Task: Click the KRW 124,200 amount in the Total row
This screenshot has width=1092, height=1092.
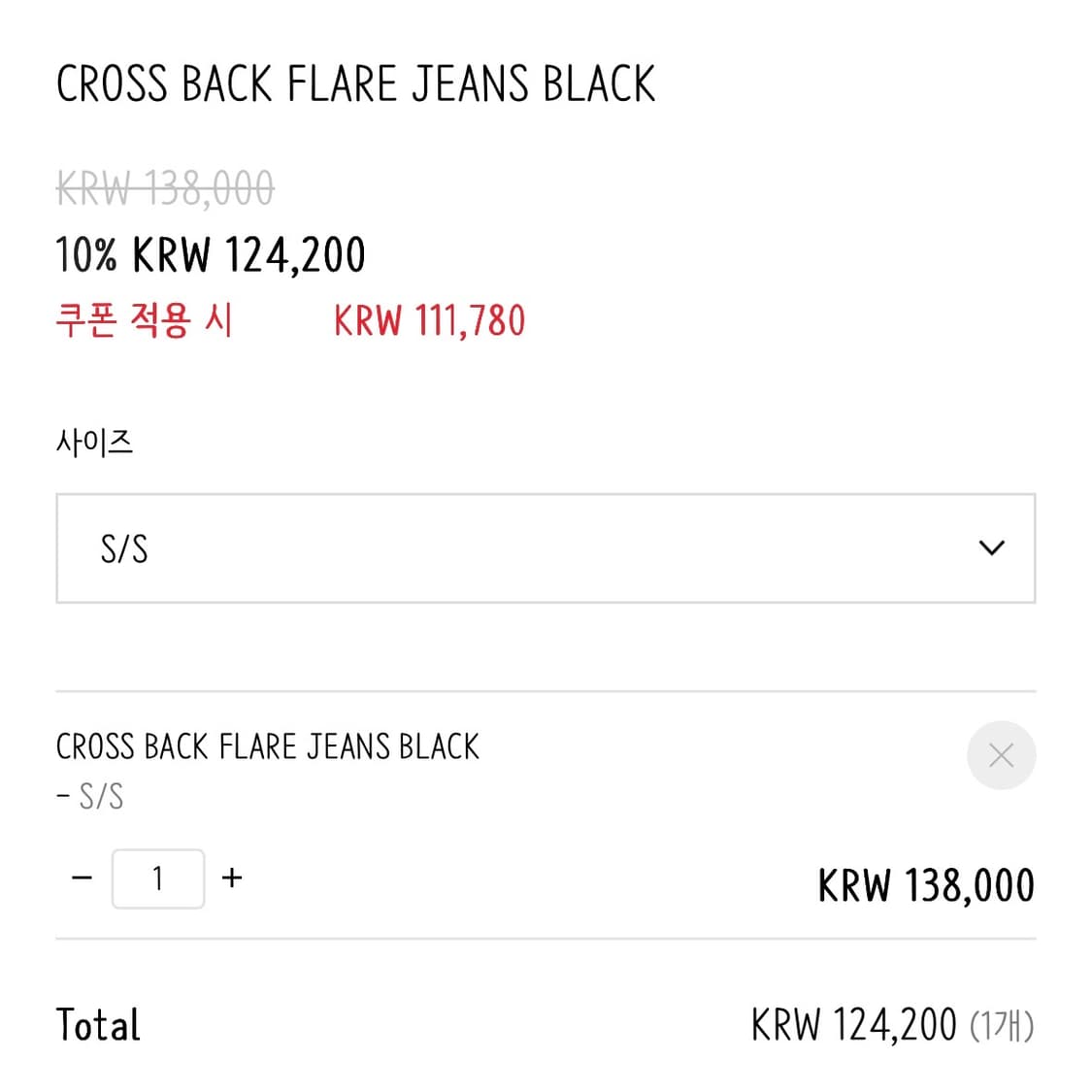Action: [853, 1025]
